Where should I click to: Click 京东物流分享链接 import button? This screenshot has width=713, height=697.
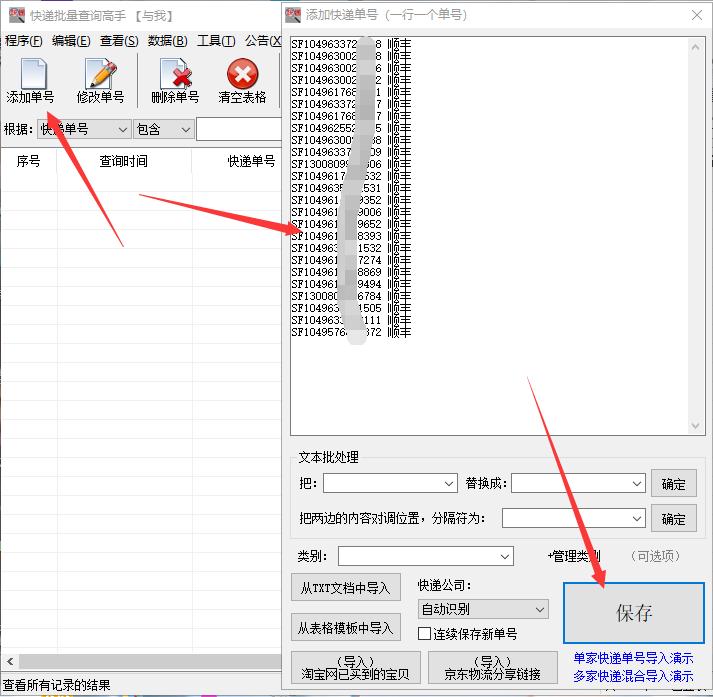pos(492,668)
